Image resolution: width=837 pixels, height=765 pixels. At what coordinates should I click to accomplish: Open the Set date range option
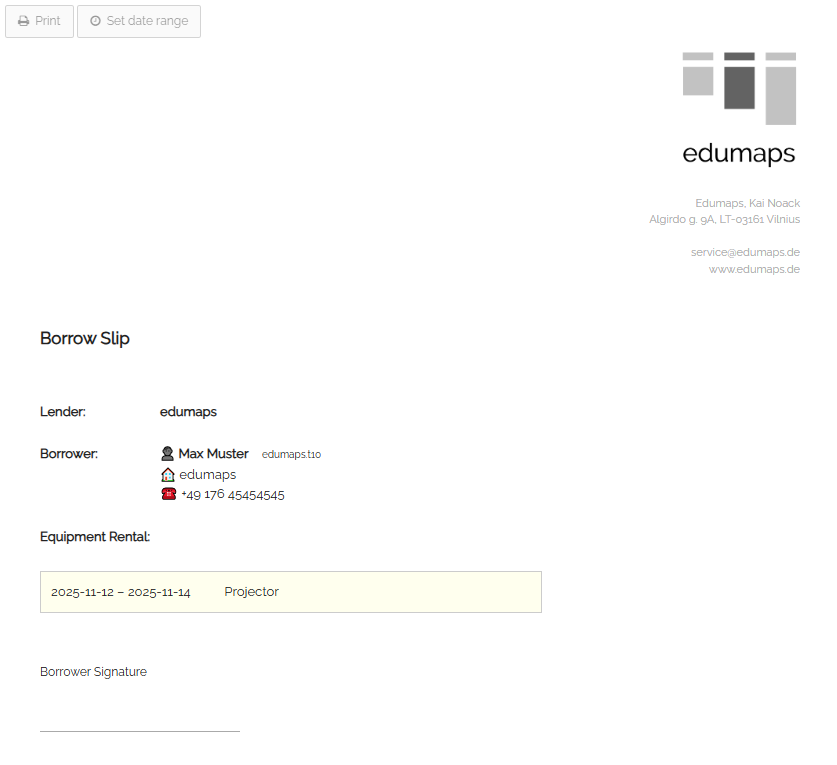139,21
